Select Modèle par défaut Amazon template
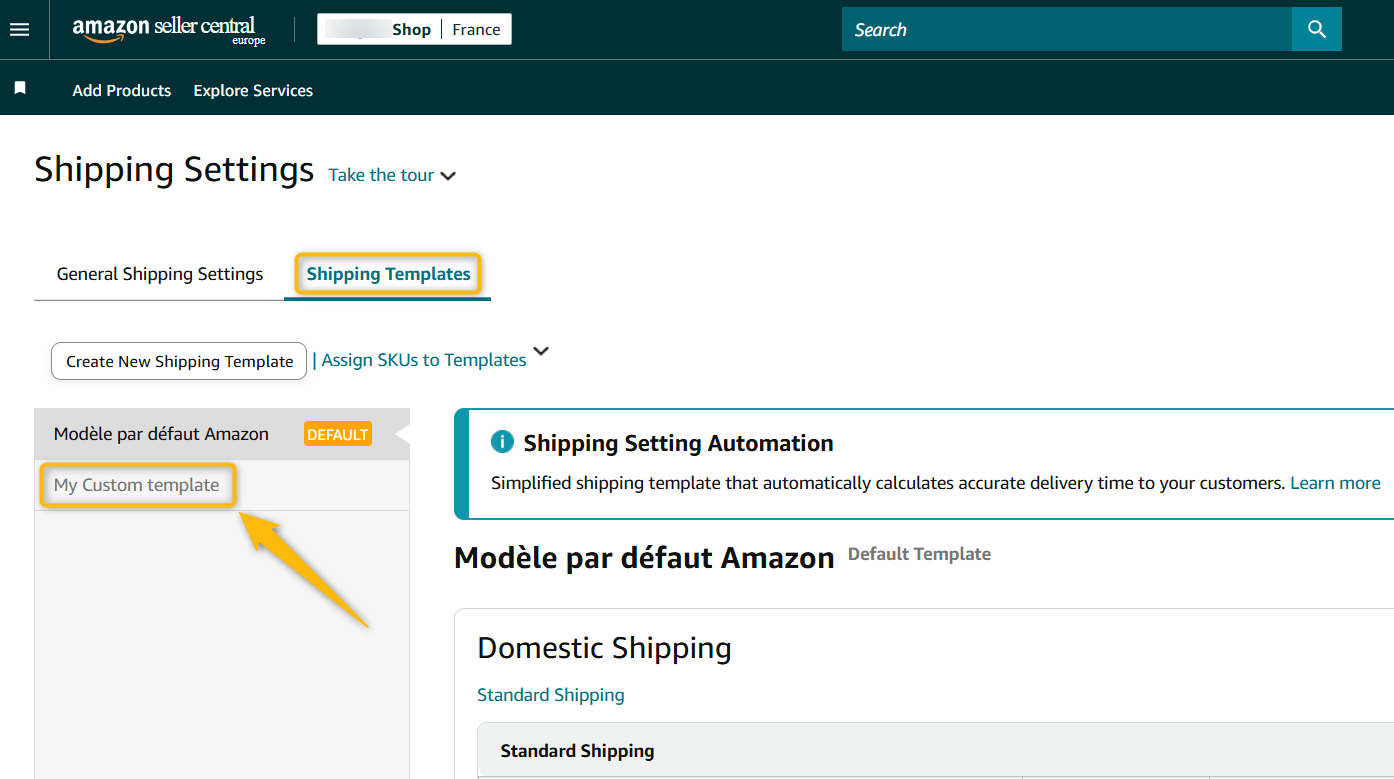 161,434
